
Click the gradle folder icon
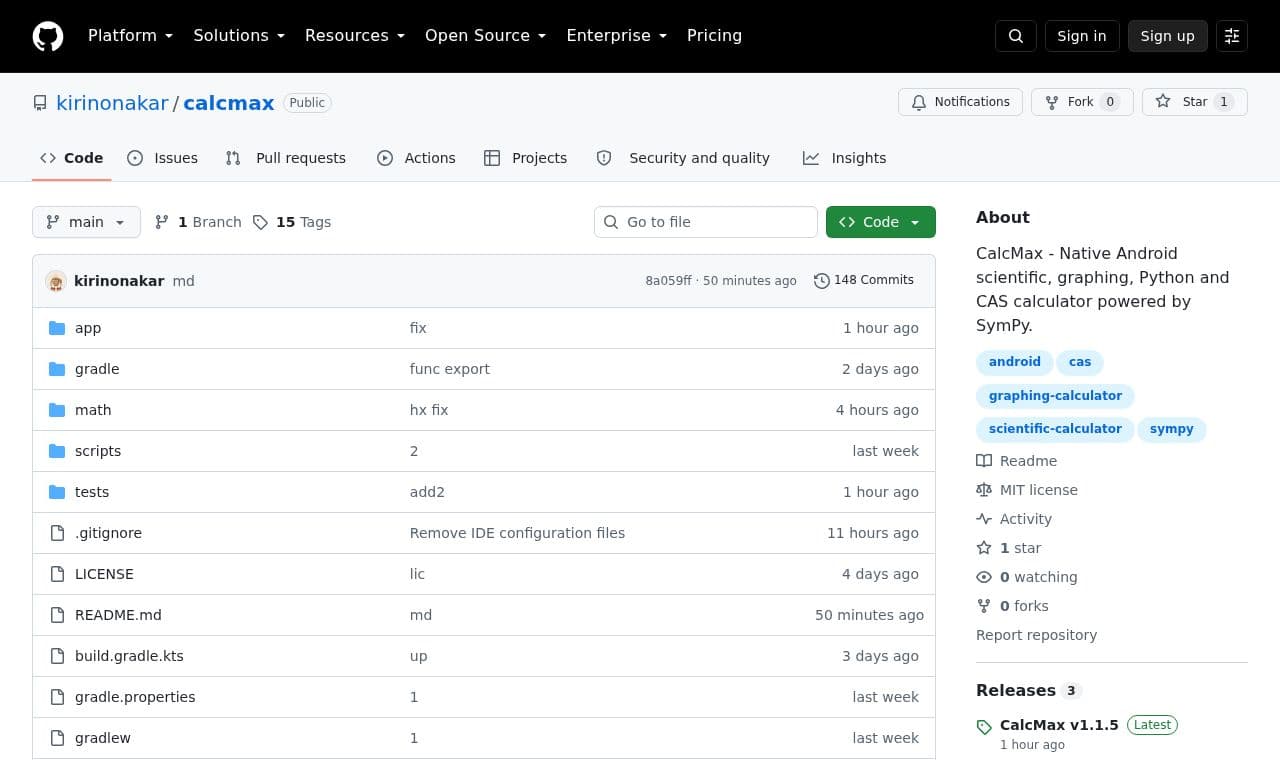click(x=57, y=369)
